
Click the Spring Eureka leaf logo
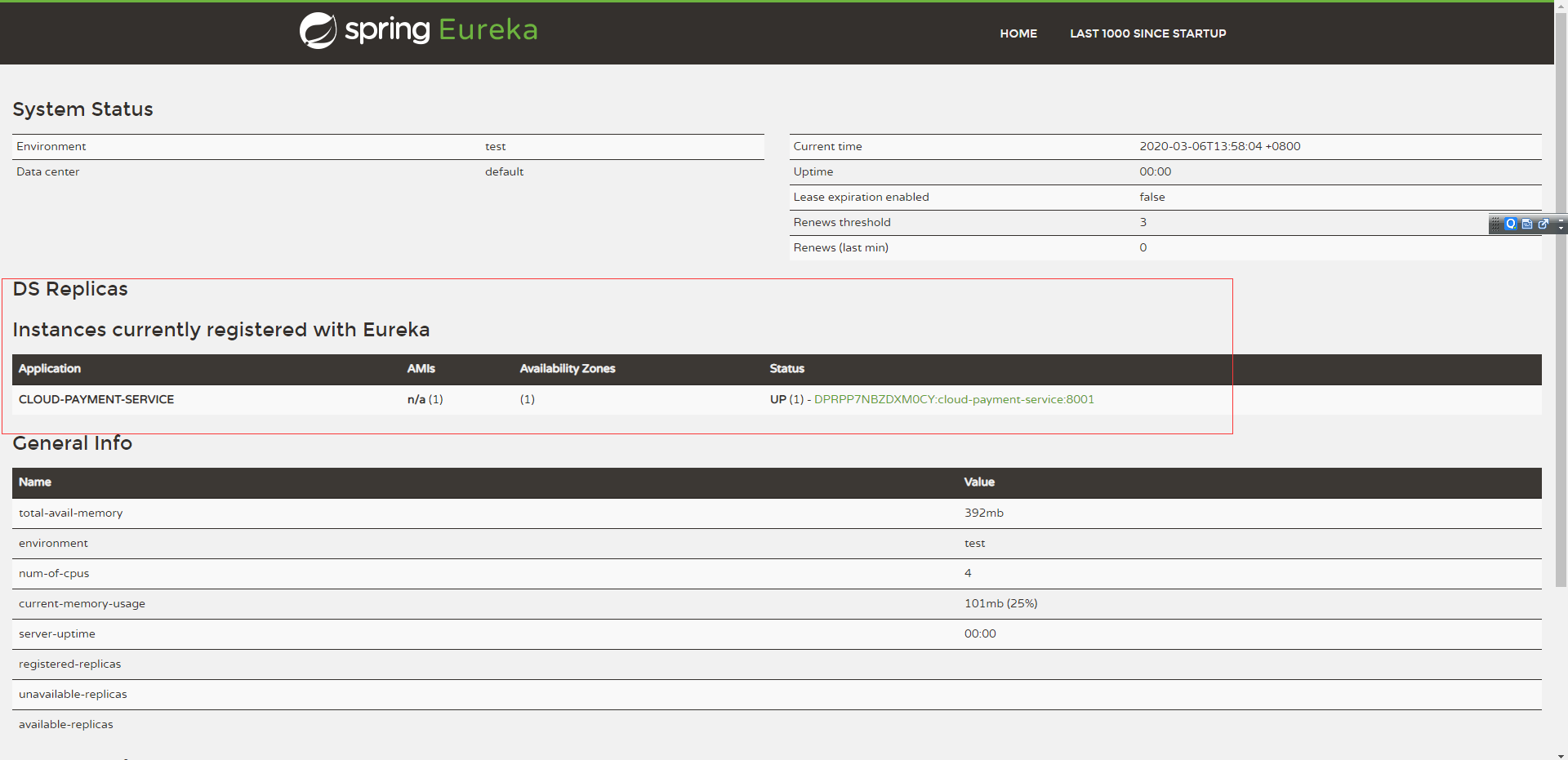pos(318,31)
